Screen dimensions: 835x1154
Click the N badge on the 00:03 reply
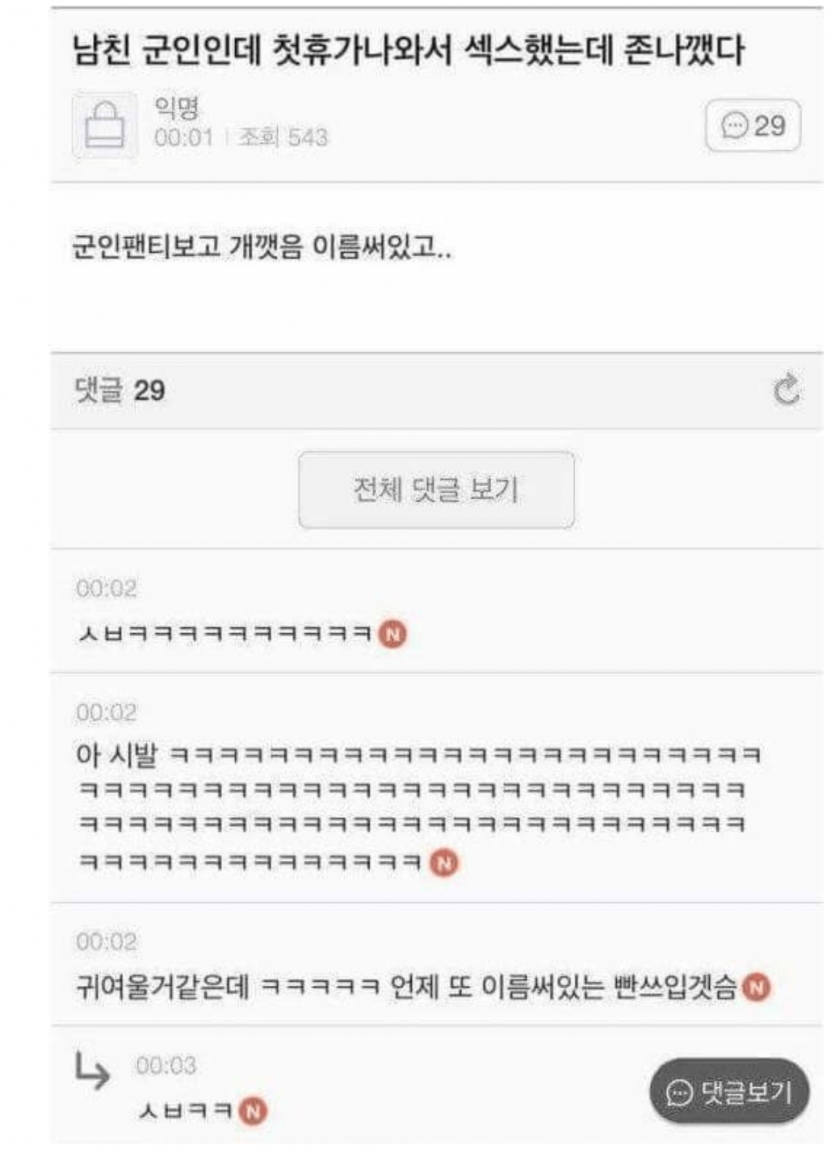pos(253,1111)
